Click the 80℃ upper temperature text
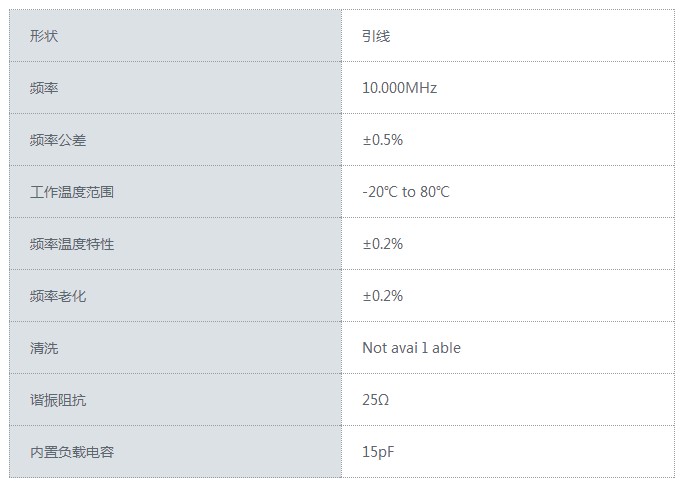The image size is (685, 492). (435, 192)
